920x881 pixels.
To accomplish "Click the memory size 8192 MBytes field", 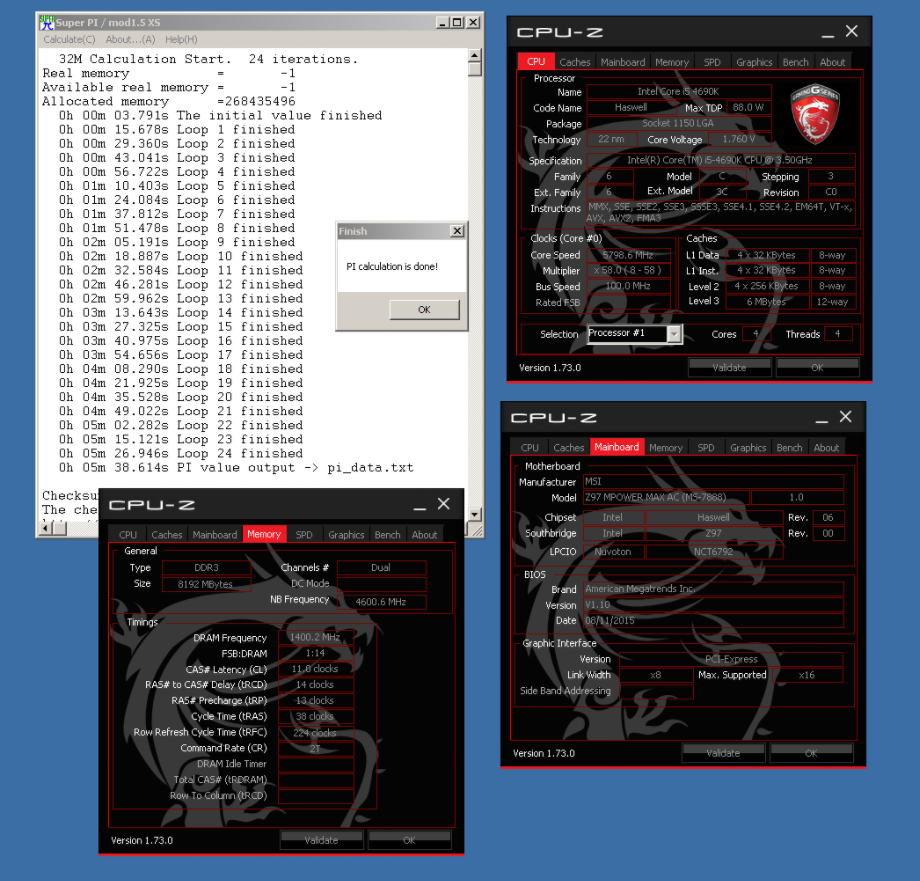I will (x=206, y=584).
